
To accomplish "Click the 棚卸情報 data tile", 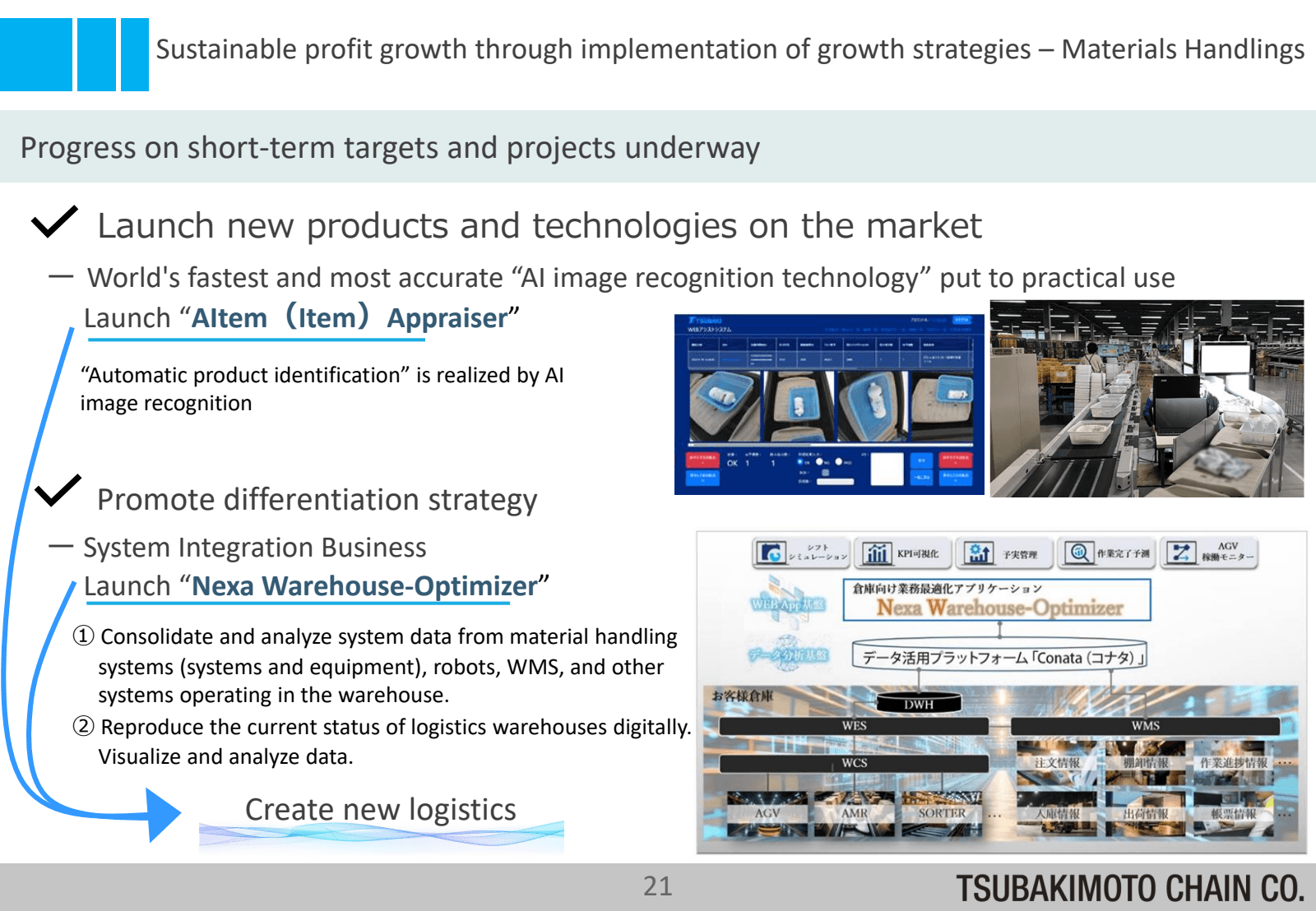I will [1146, 762].
